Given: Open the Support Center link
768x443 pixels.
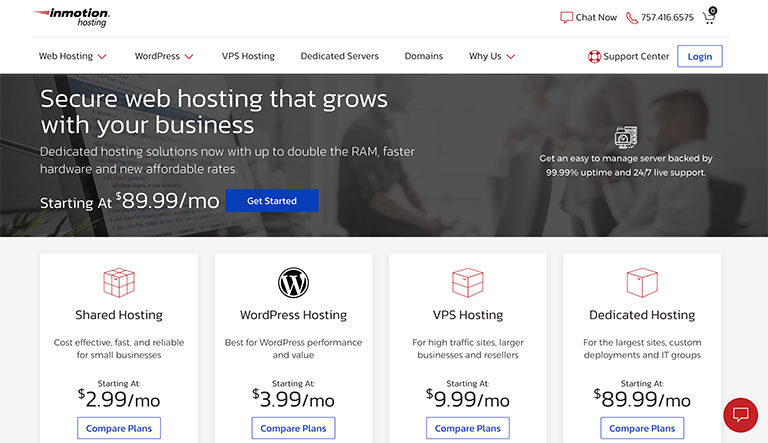Looking at the screenshot, I should pyautogui.click(x=636, y=56).
